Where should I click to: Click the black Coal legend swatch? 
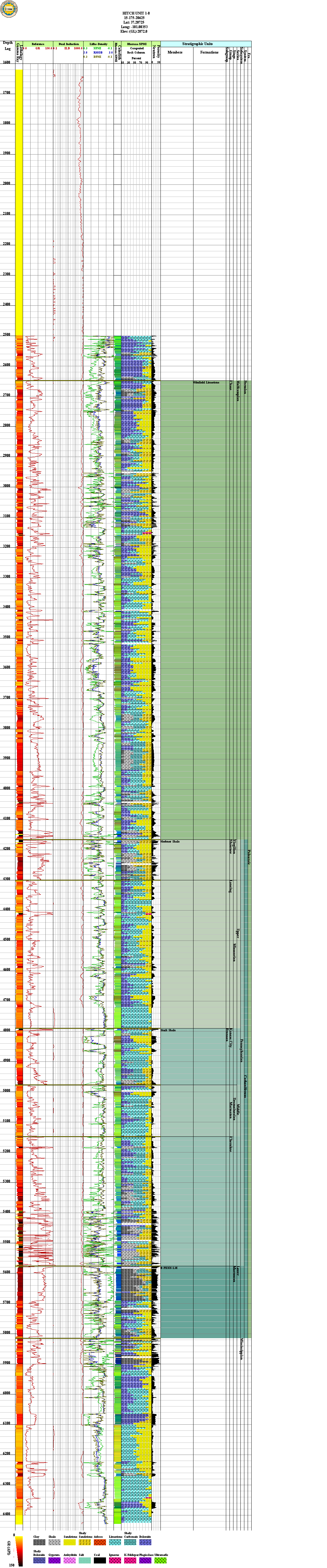pos(100,1561)
